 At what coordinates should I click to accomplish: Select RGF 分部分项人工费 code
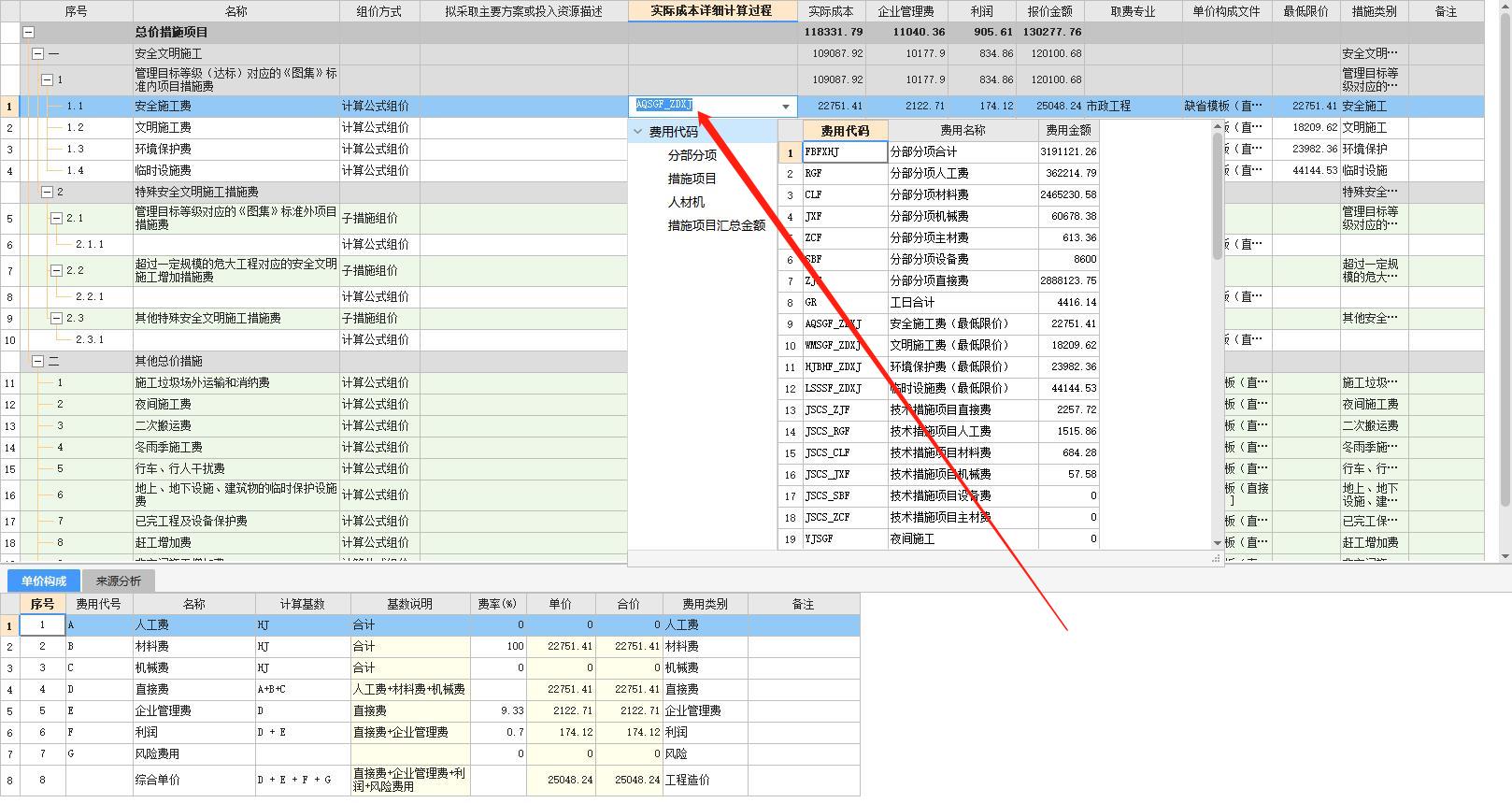pyautogui.click(x=845, y=173)
